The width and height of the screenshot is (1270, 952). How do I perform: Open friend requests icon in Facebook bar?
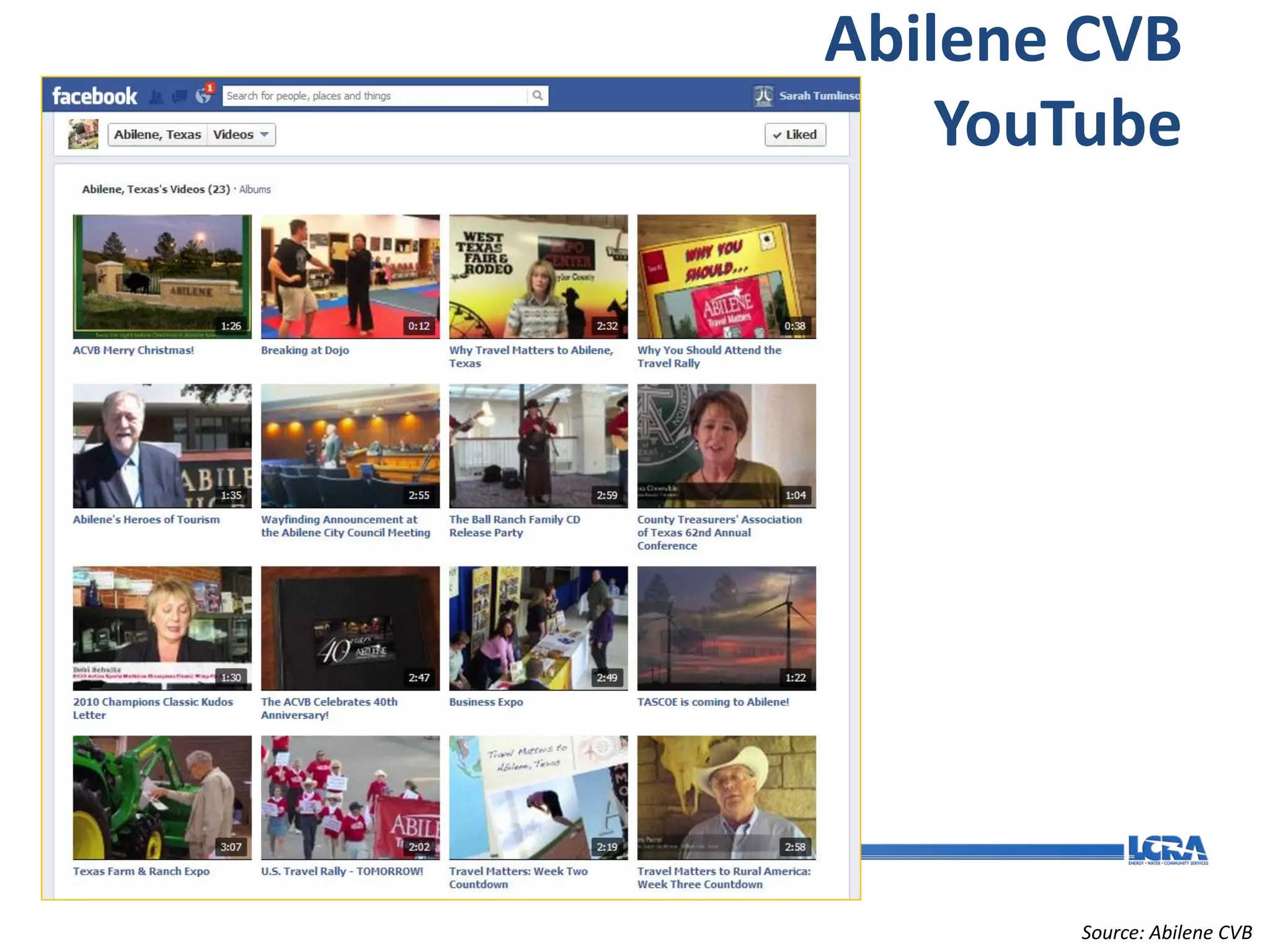tap(157, 97)
